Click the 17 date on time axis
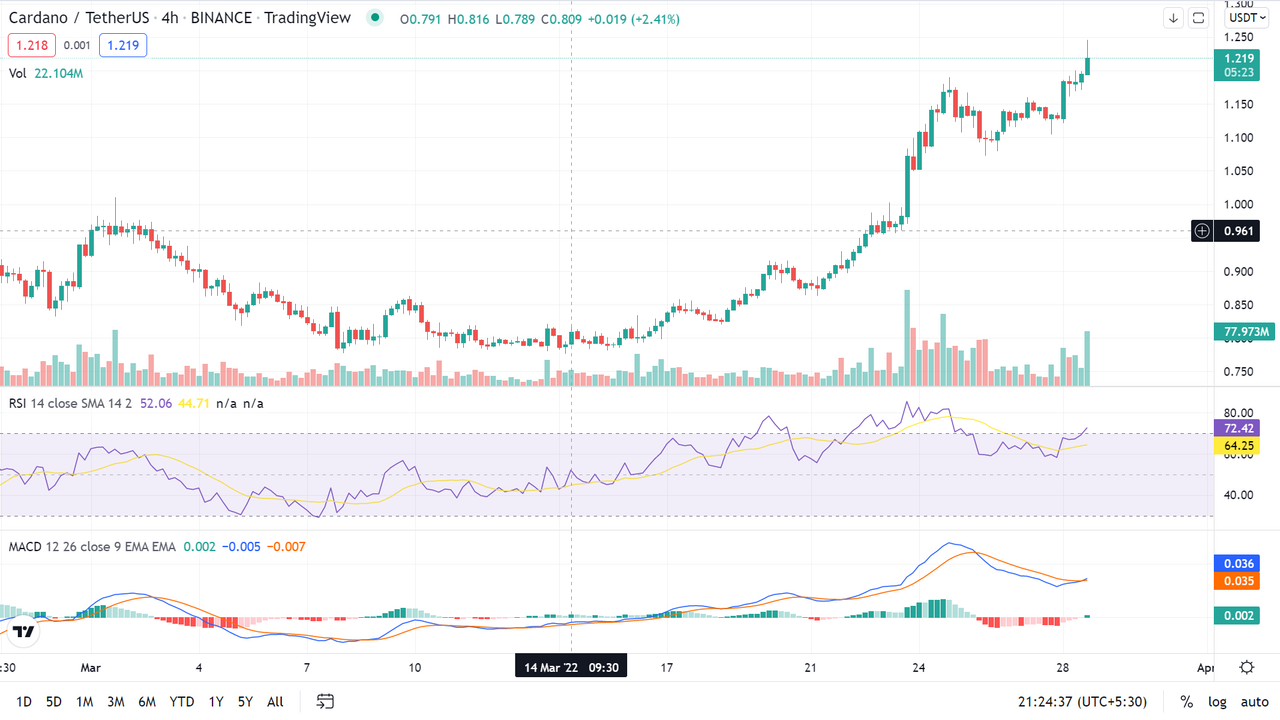Viewport: 1280px width, 720px height. (x=666, y=667)
